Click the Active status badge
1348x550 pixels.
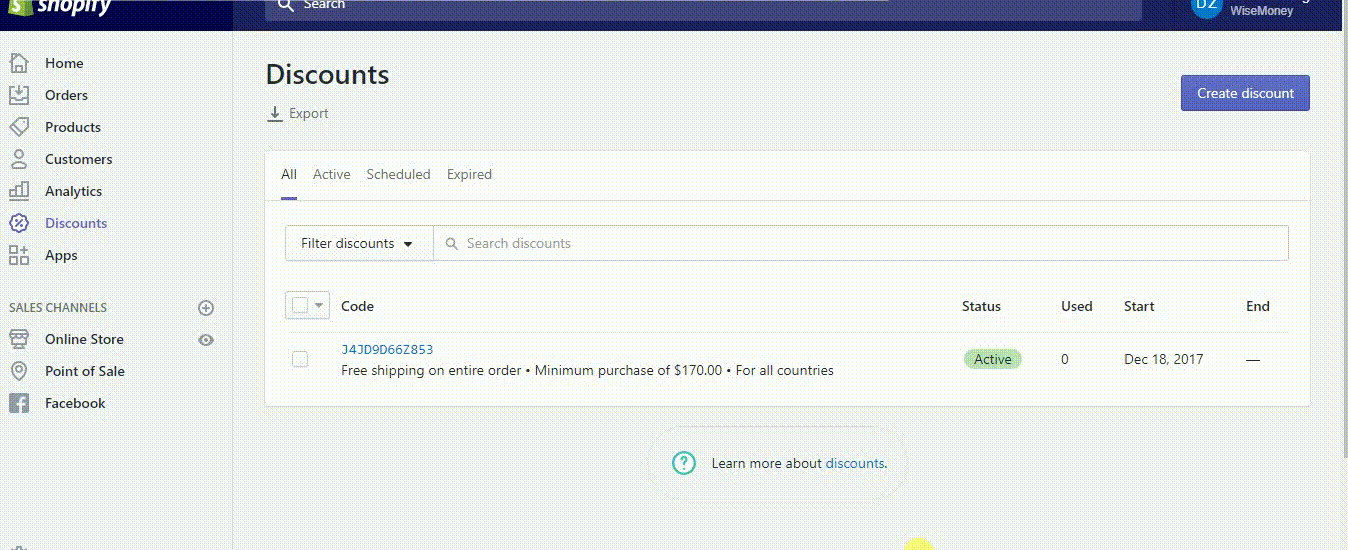pos(993,359)
